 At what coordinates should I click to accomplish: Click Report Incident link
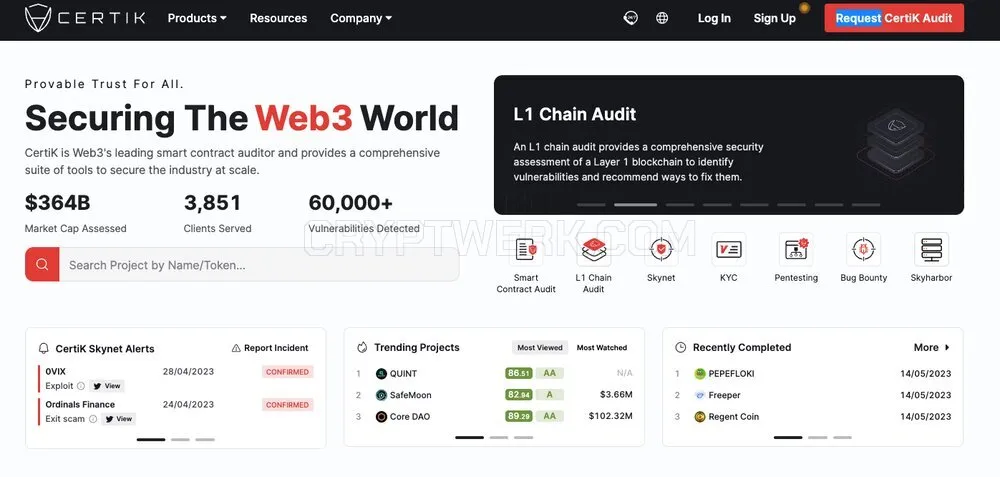[270, 348]
